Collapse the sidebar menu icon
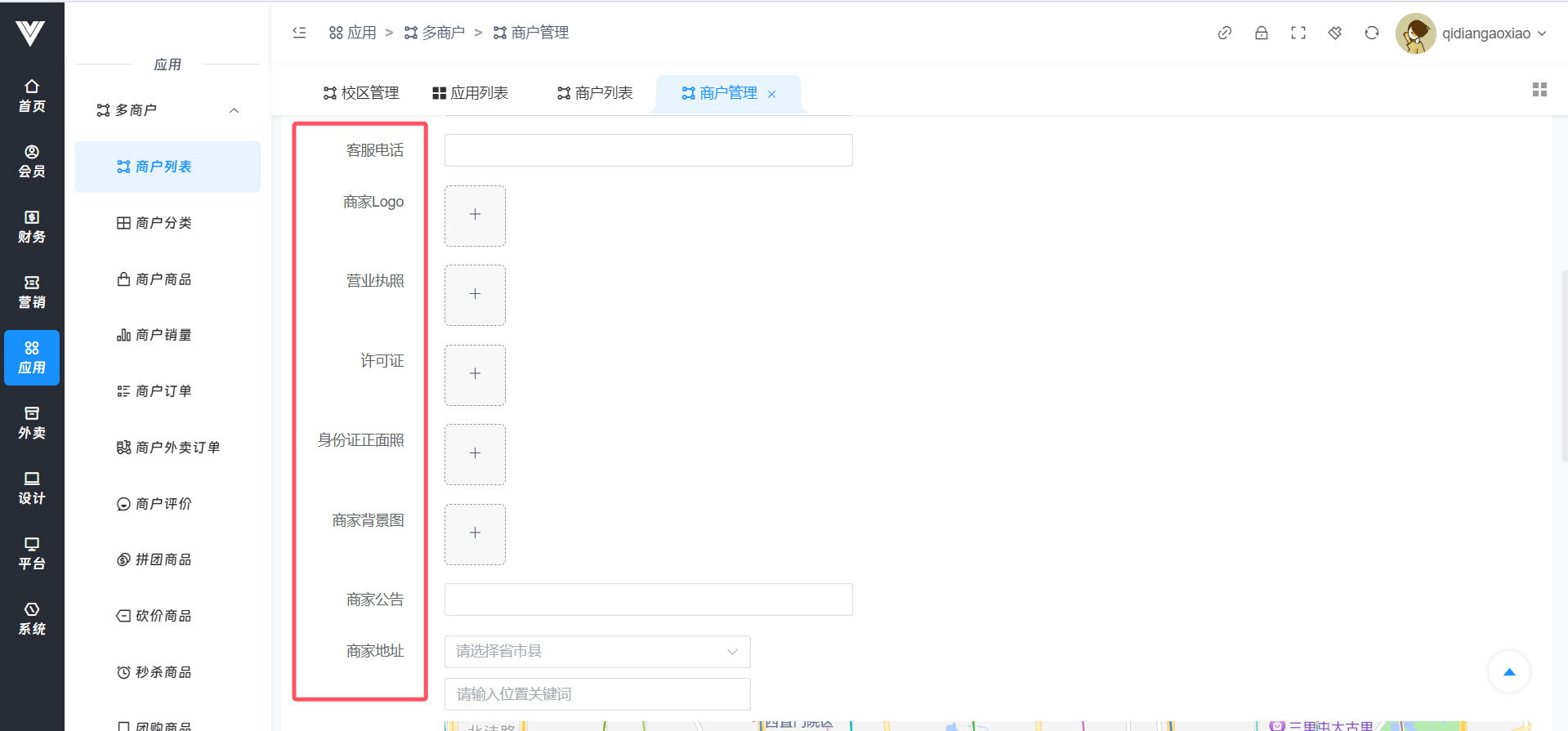1568x731 pixels. (x=300, y=33)
